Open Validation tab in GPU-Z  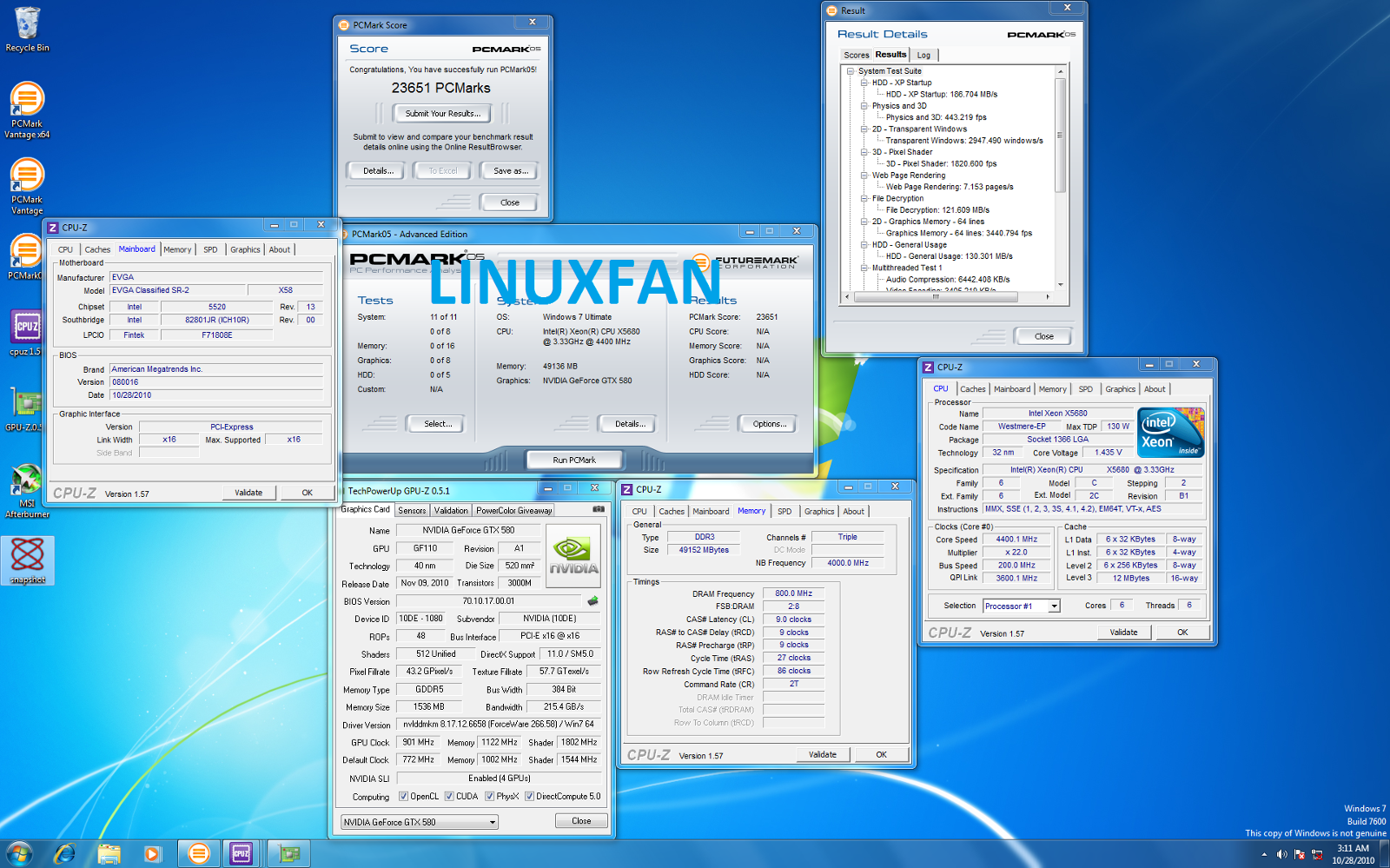click(x=451, y=511)
